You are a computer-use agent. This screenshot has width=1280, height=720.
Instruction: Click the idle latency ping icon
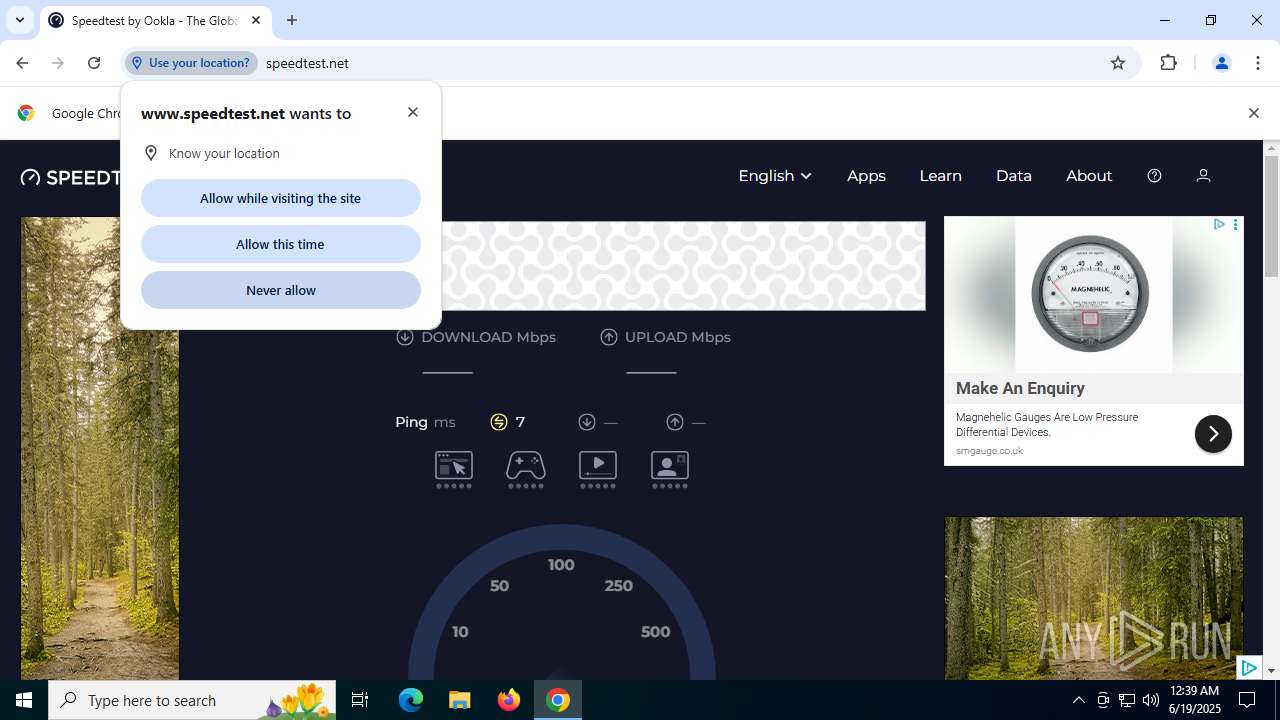[x=499, y=422]
